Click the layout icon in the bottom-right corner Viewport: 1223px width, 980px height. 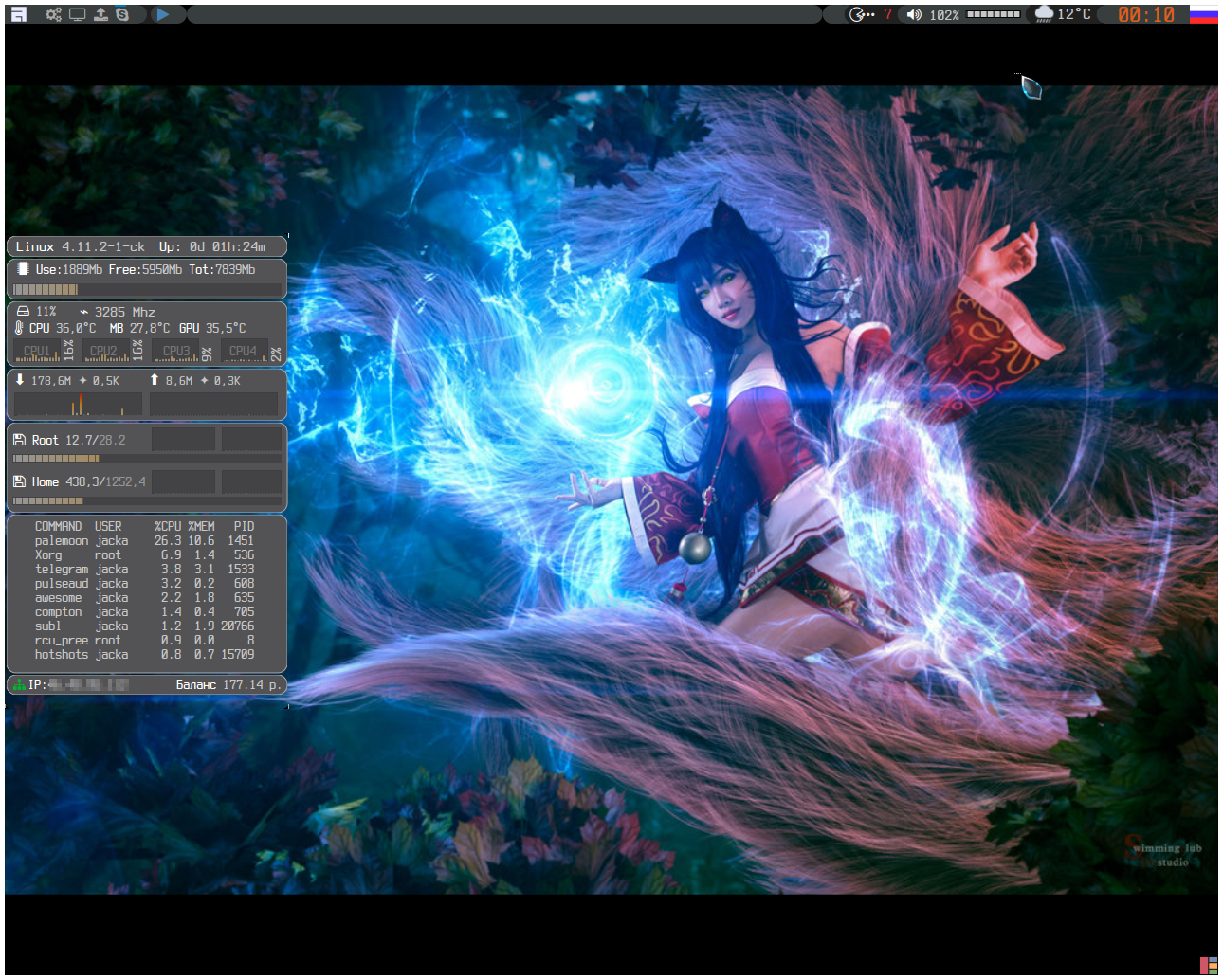tap(1209, 966)
